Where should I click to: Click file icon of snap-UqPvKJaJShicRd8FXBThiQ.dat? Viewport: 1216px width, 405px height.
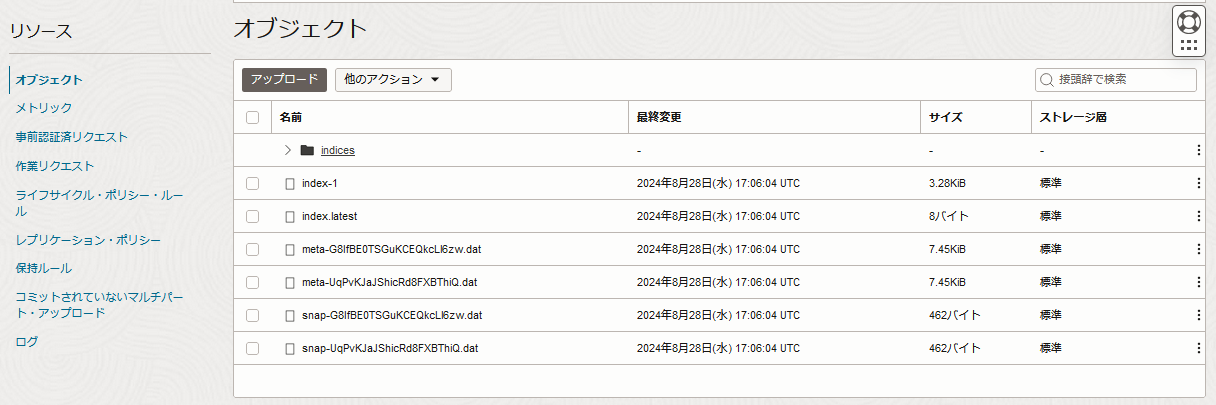click(291, 348)
